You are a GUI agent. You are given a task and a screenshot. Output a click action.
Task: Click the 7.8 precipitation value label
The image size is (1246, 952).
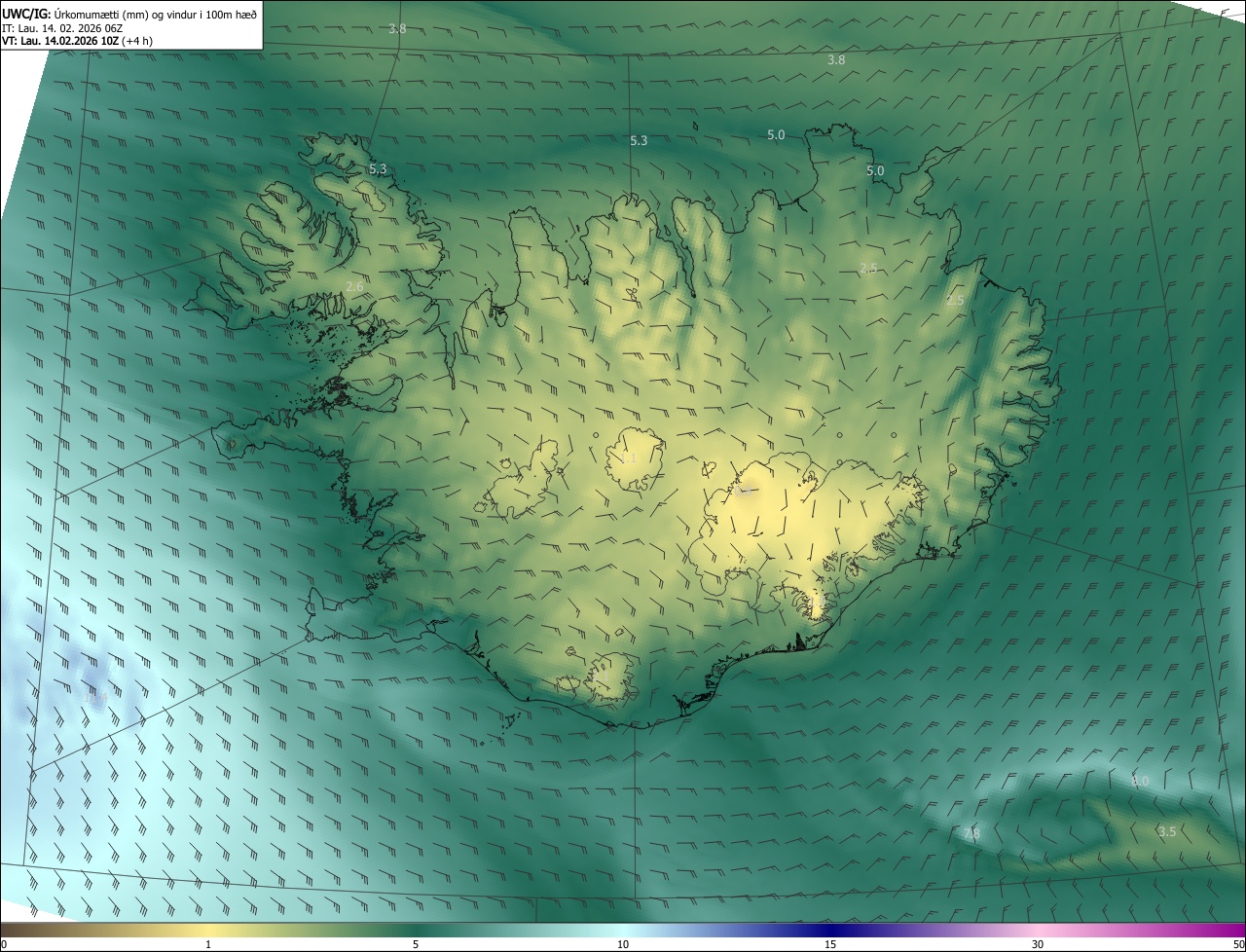971,833
